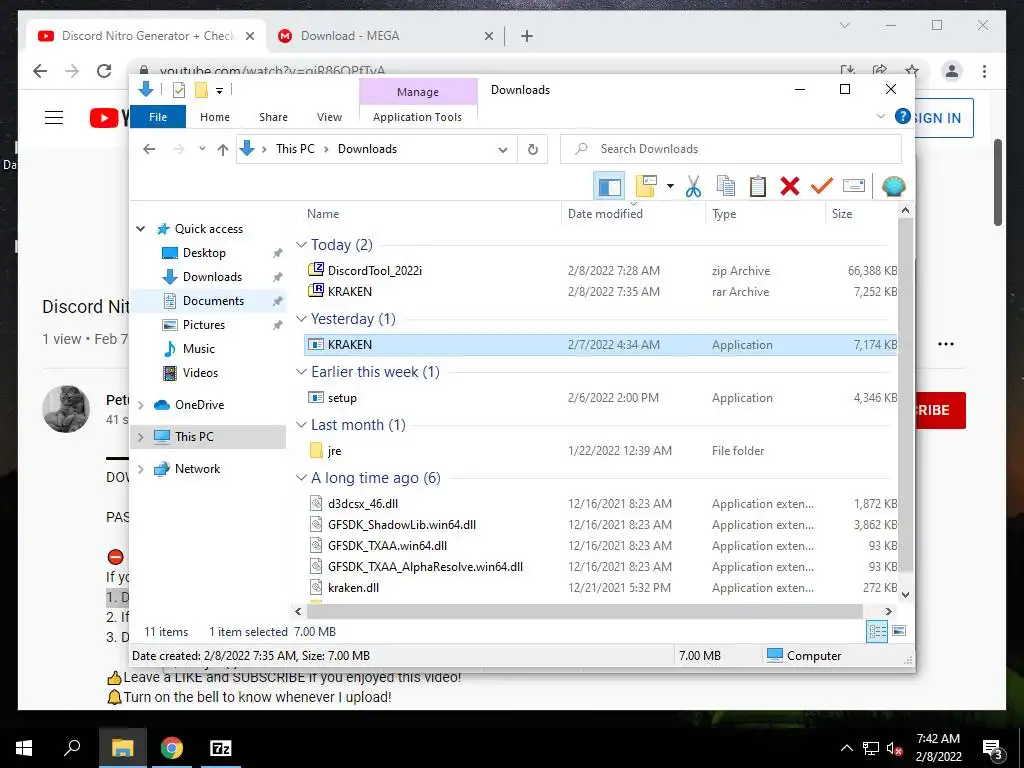The height and width of the screenshot is (768, 1024).
Task: Click the New Folder icon in title bar
Action: point(201,90)
